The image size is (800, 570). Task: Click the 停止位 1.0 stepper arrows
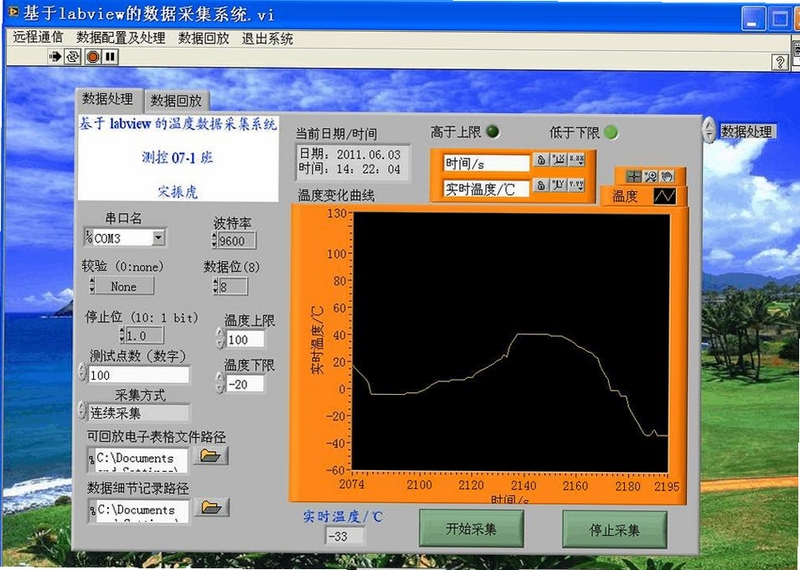pyautogui.click(x=121, y=335)
